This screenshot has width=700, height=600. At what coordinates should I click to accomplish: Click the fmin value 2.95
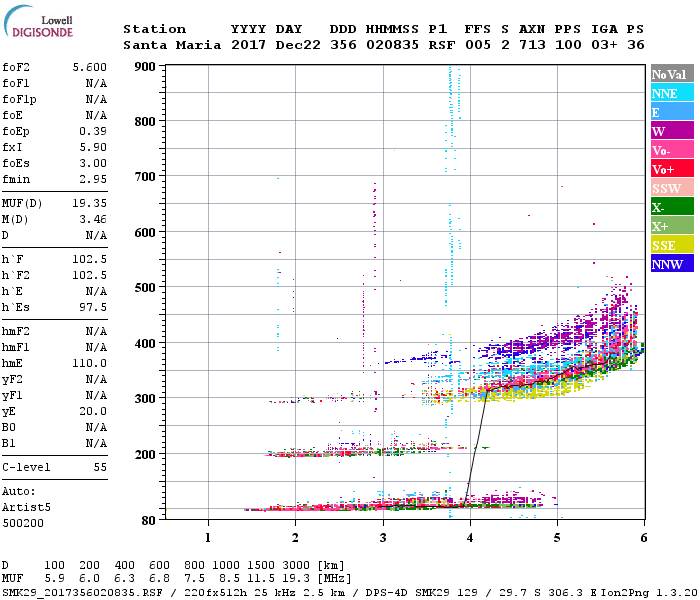pyautogui.click(x=93, y=179)
